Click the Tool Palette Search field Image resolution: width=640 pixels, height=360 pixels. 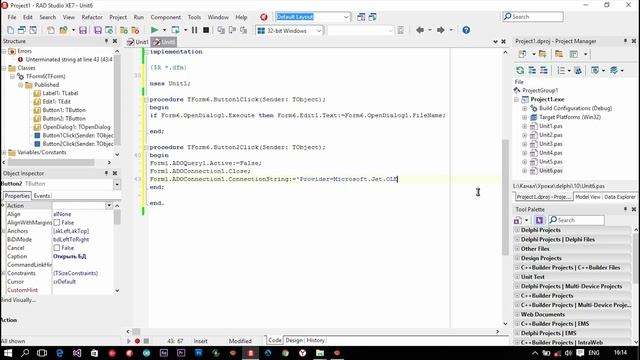[x=576, y=220]
